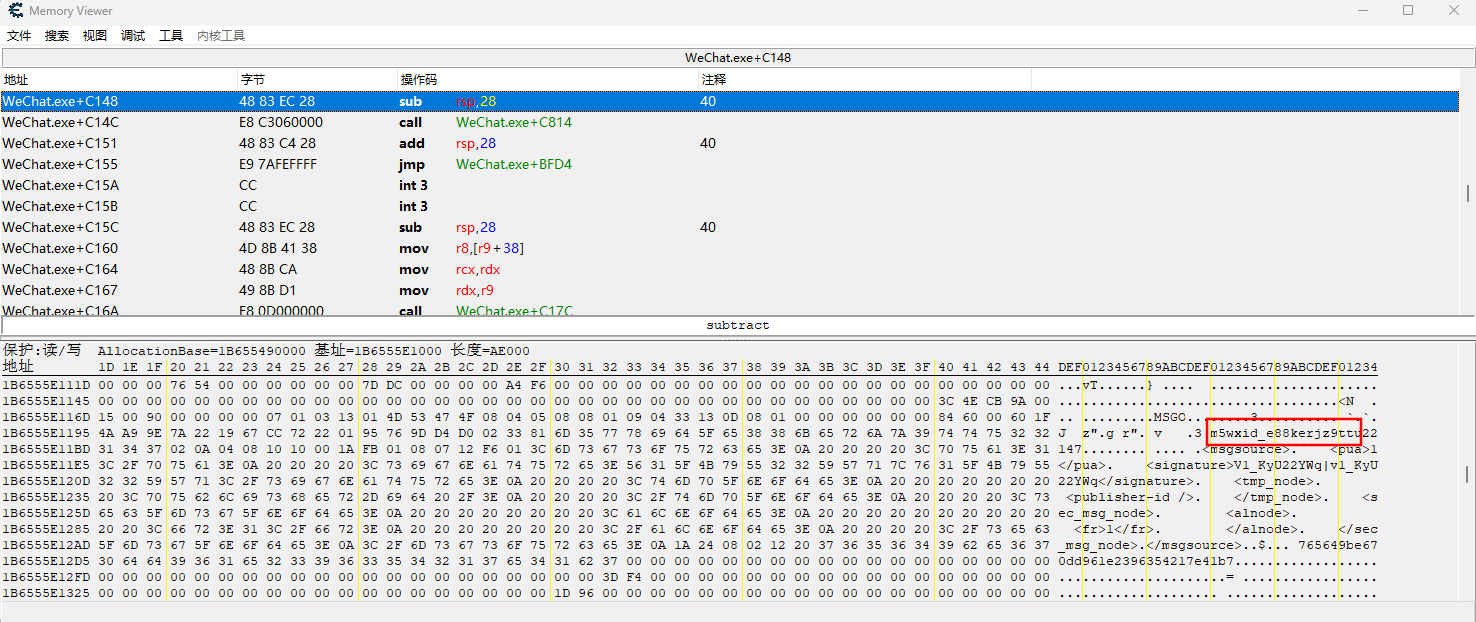The image size is (1476, 622).
Task: Close the Memory Viewer window
Action: 1454,11
